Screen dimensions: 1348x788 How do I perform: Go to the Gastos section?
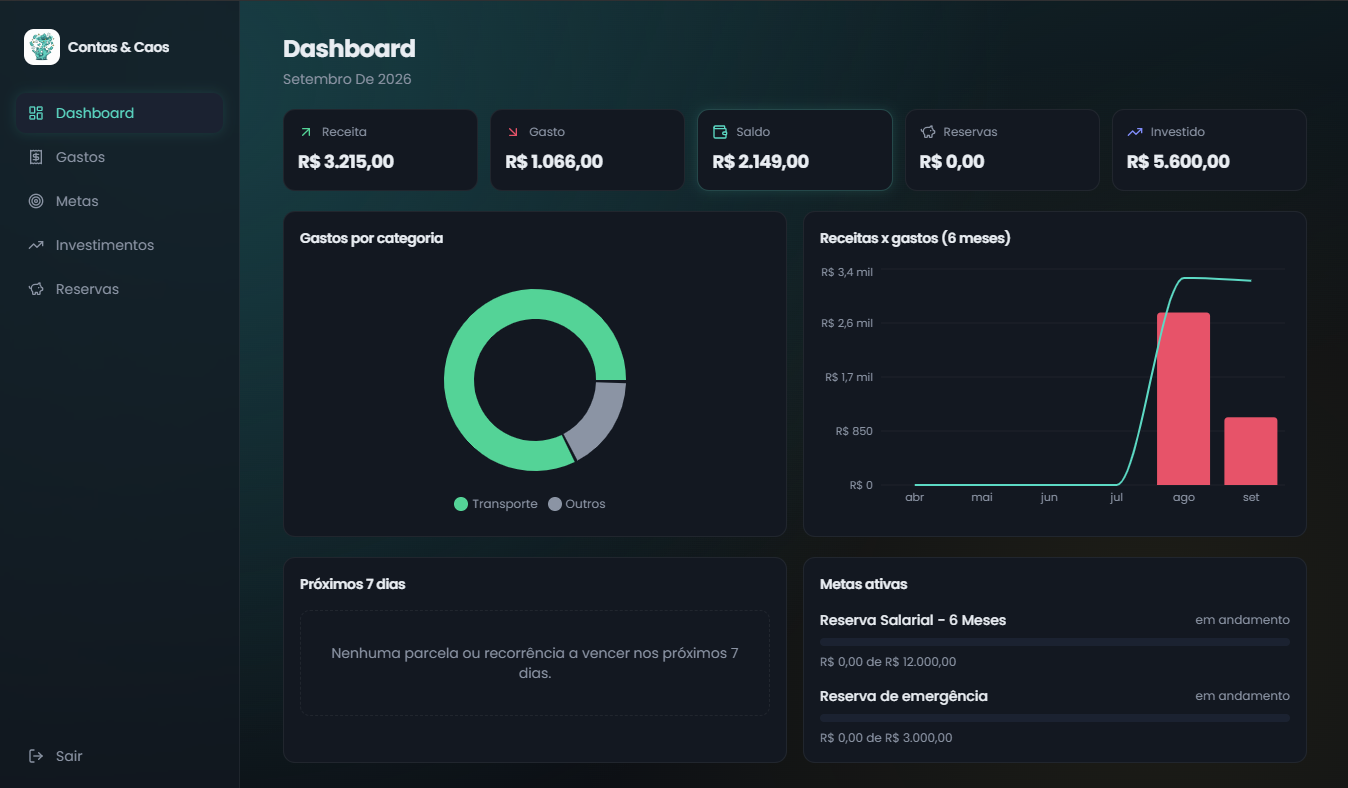click(x=120, y=157)
